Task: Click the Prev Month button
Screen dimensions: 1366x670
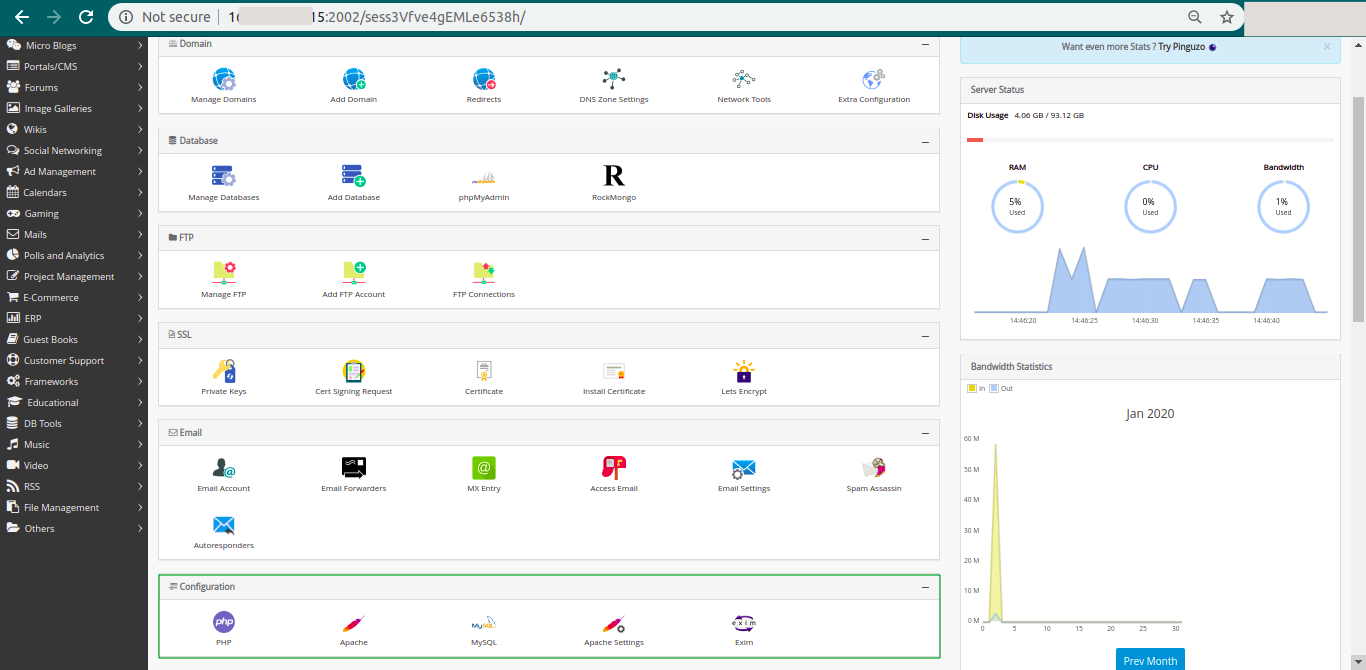Action: click(1150, 660)
